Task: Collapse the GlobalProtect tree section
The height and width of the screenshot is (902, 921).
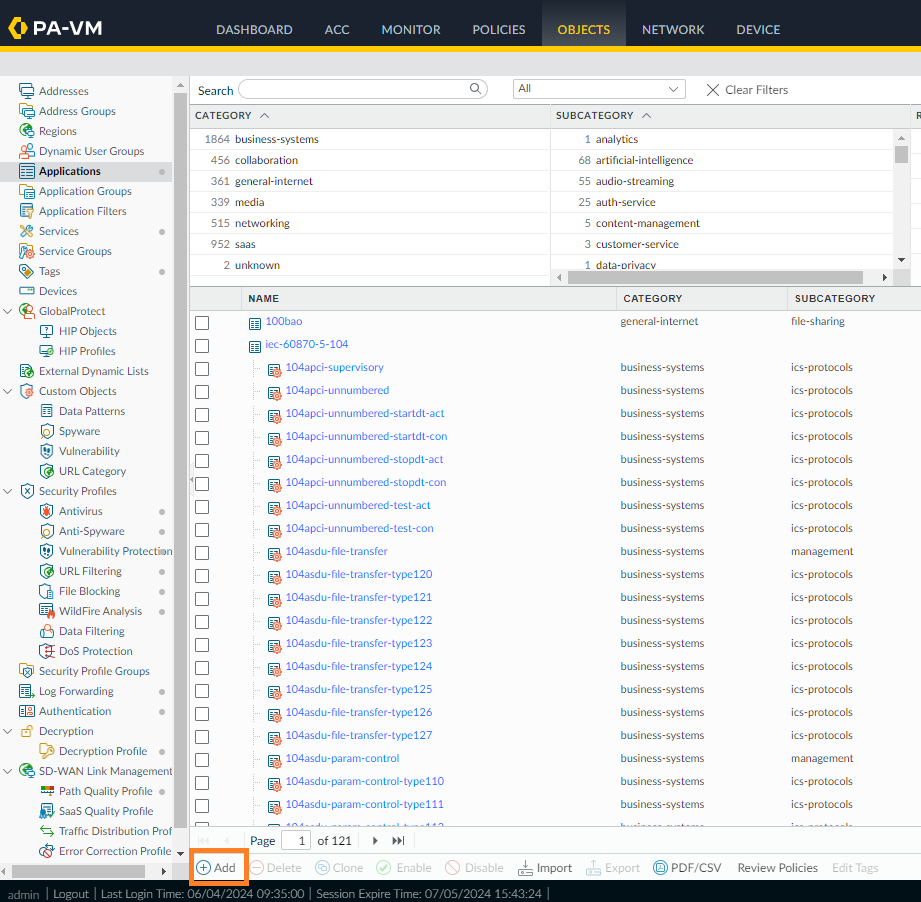Action: [x=9, y=311]
